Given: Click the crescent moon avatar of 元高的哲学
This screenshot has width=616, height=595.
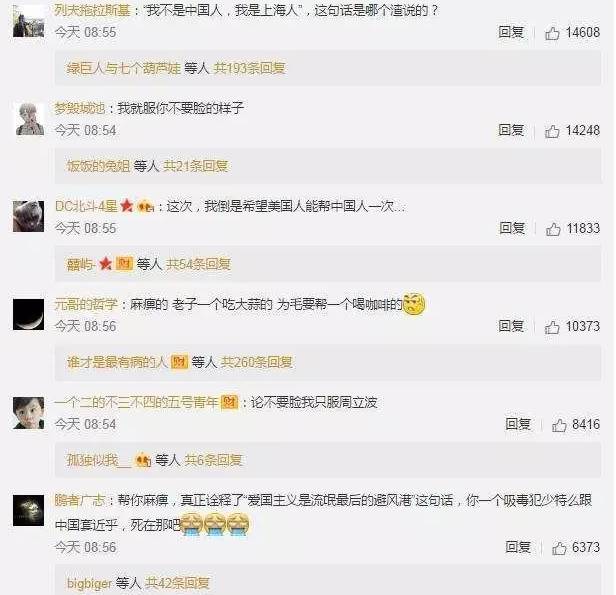Looking at the screenshot, I should (x=28, y=314).
